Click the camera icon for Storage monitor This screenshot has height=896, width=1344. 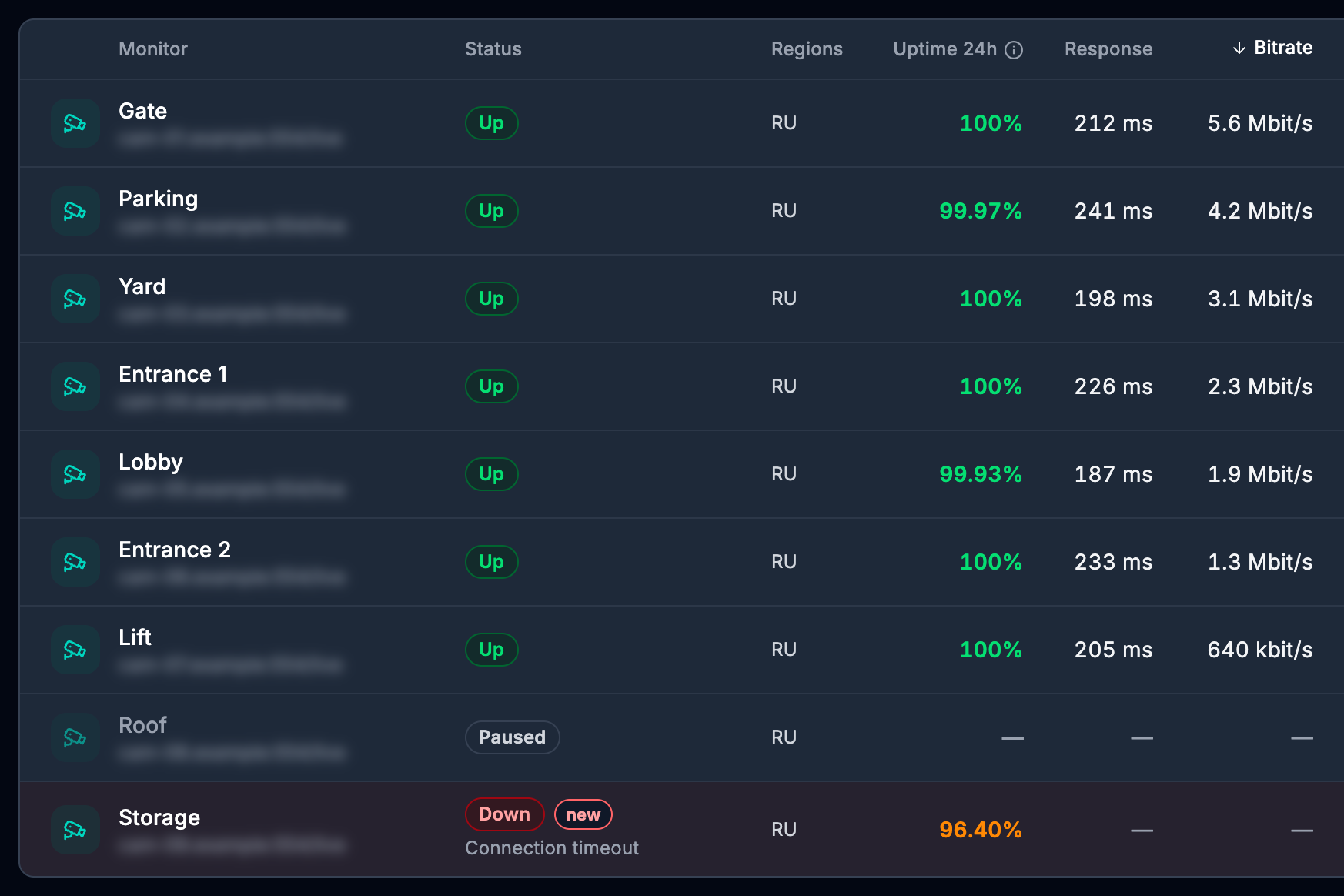pos(75,830)
